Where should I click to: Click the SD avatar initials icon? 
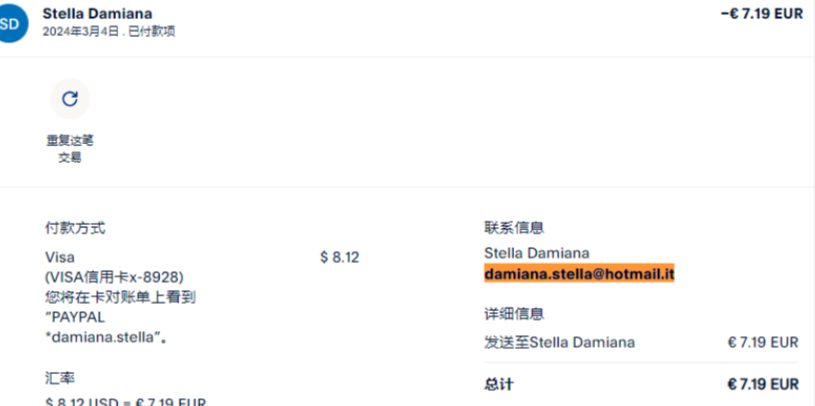click(8, 24)
